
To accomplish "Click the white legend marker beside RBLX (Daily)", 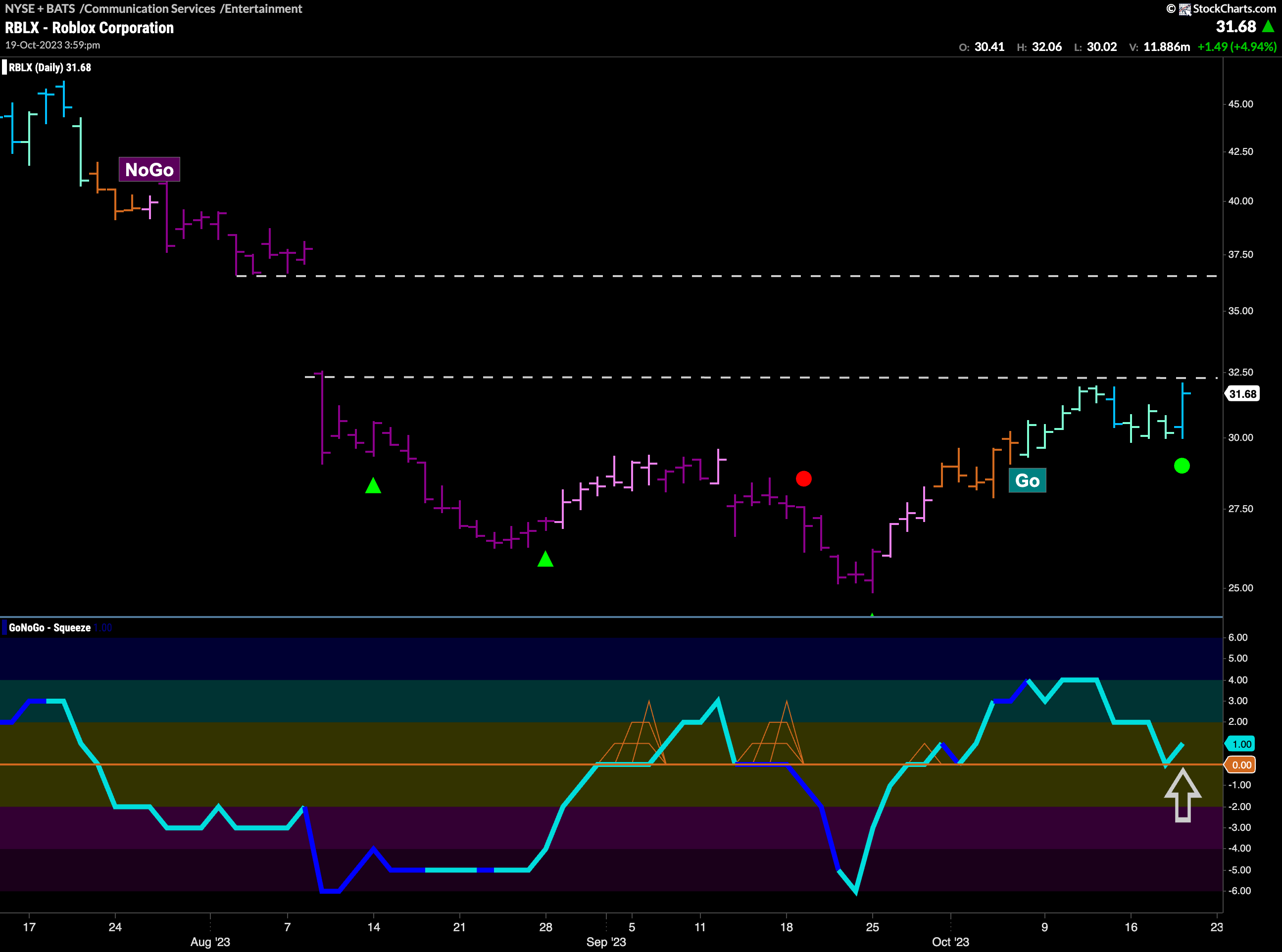I will pyautogui.click(x=4, y=67).
